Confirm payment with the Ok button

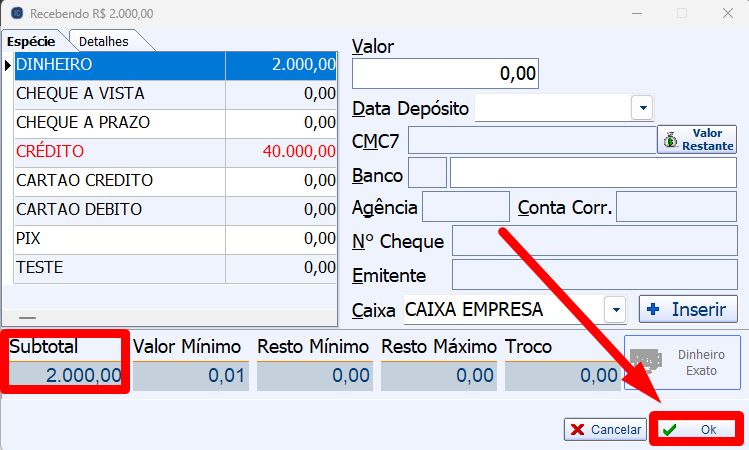[696, 429]
